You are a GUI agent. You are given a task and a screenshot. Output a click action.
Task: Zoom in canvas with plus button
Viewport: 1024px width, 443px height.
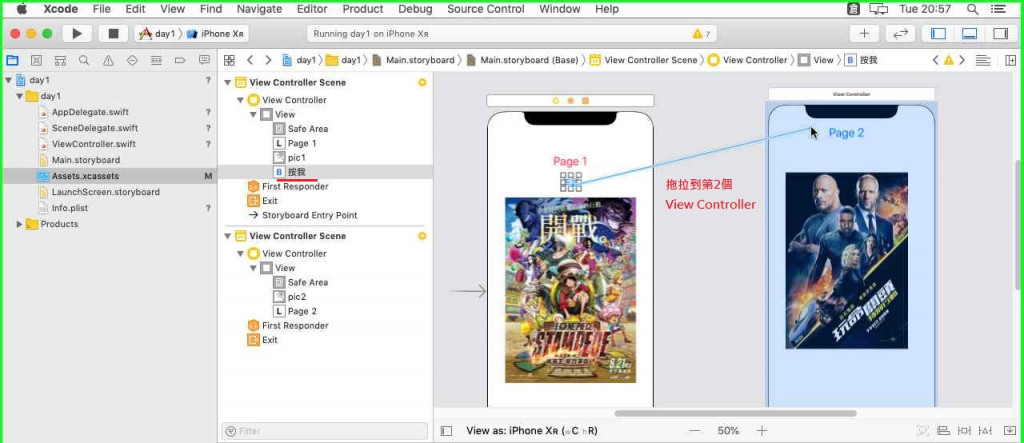pos(761,431)
